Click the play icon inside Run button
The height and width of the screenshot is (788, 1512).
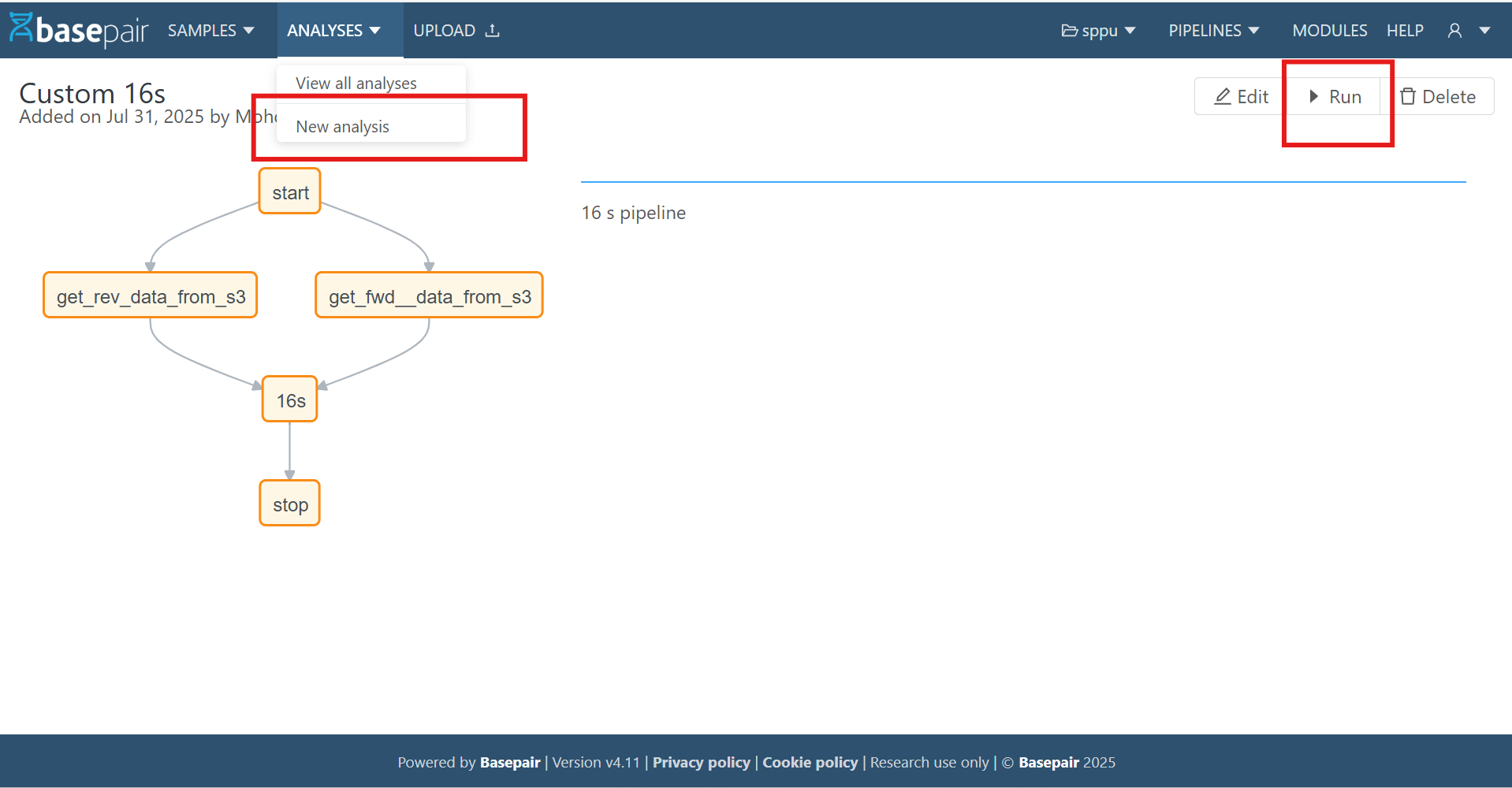pos(1313,96)
